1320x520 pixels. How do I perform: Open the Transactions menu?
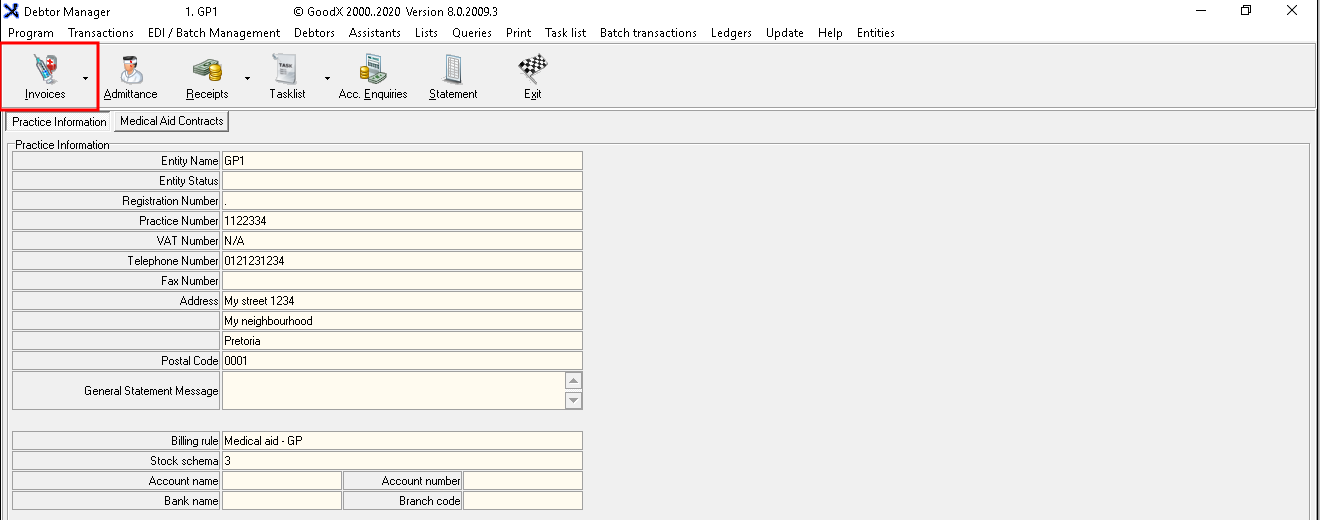coord(100,33)
